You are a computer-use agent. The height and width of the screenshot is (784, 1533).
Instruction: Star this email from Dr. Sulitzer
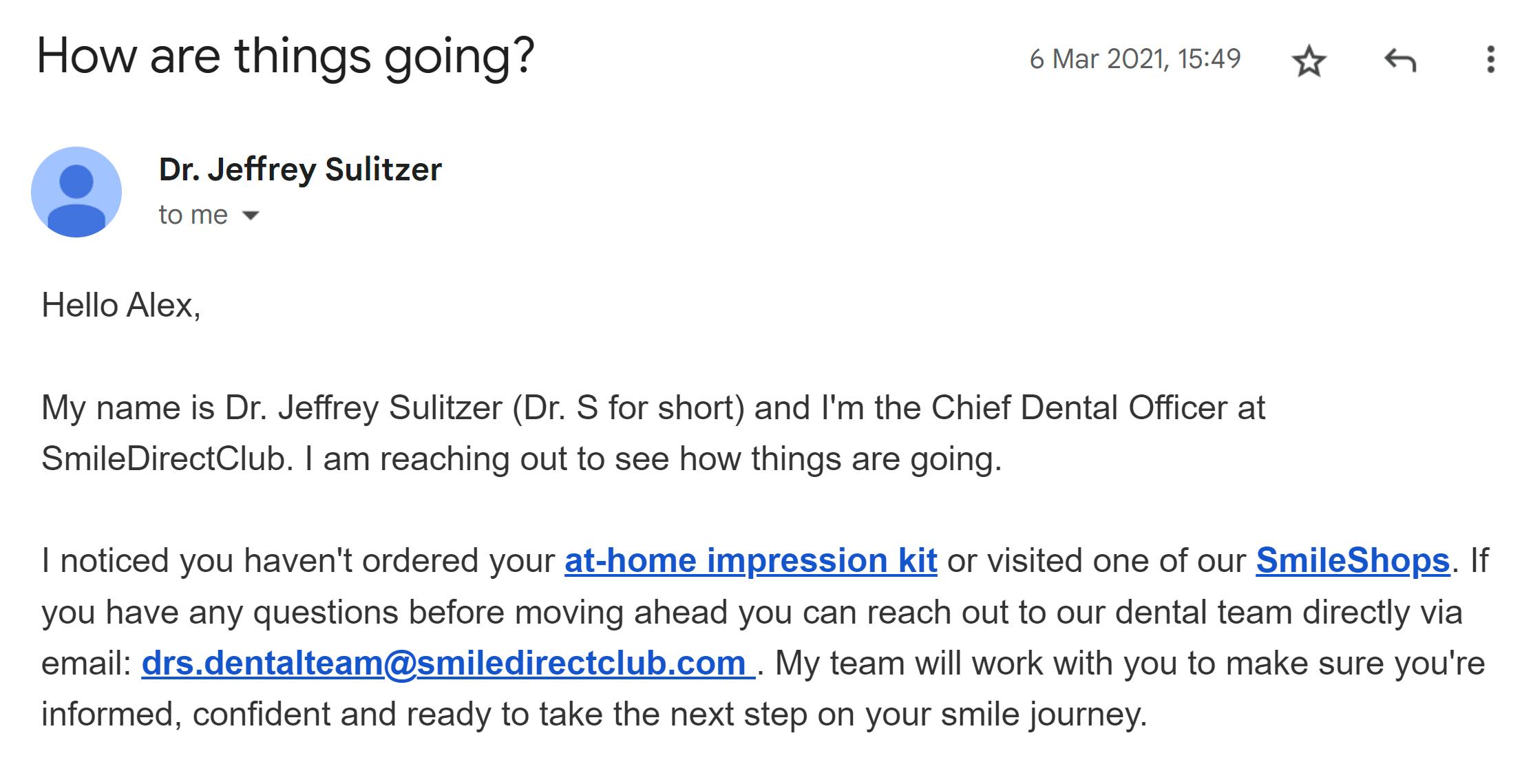pyautogui.click(x=1309, y=61)
